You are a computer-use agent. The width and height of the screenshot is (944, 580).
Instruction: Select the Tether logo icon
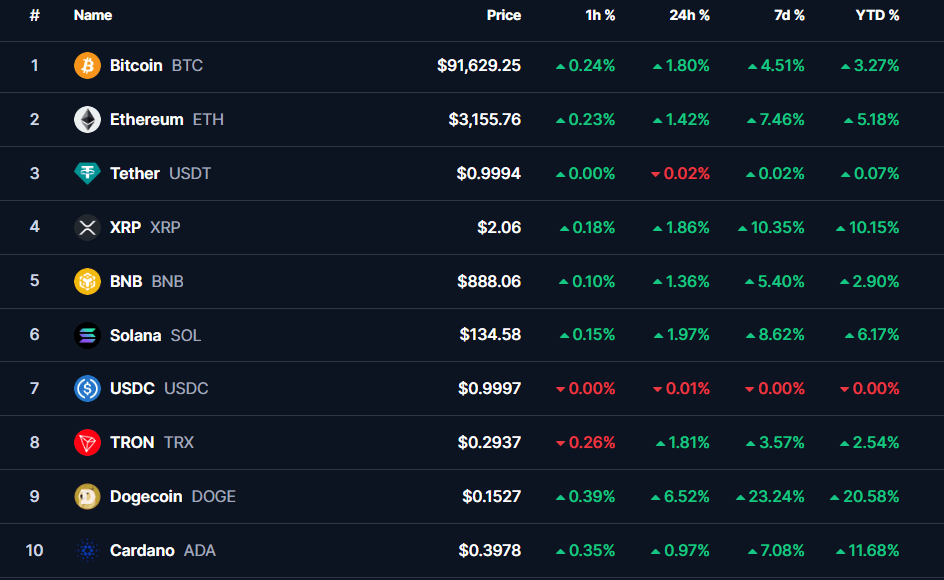click(x=86, y=173)
